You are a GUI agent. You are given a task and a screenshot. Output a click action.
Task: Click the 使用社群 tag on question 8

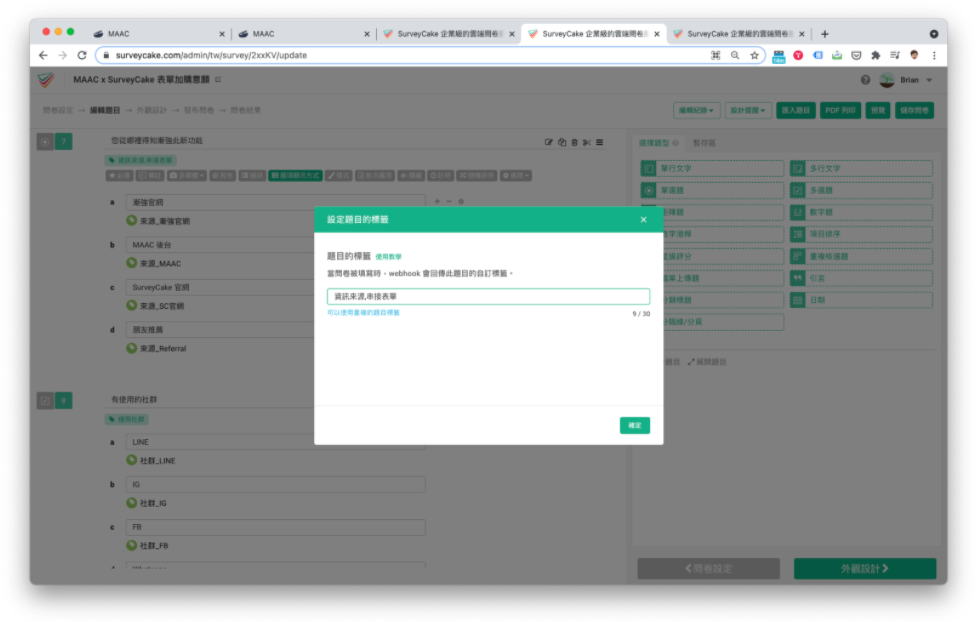click(x=127, y=419)
